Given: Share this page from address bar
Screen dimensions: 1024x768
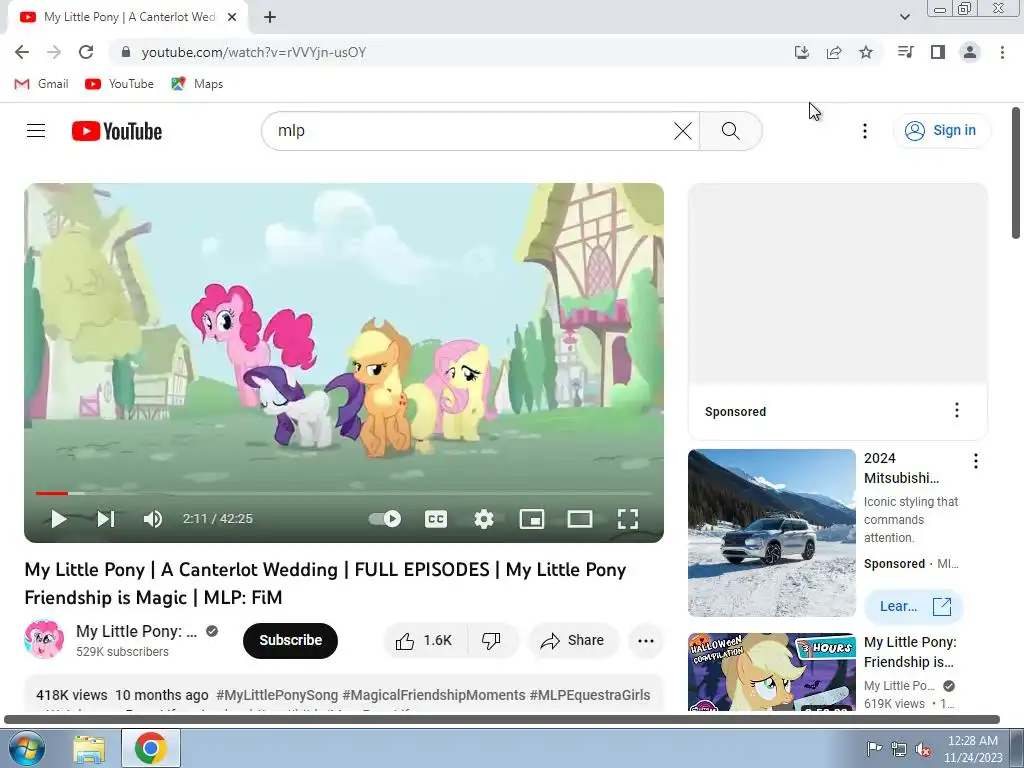Looking at the screenshot, I should [x=833, y=52].
